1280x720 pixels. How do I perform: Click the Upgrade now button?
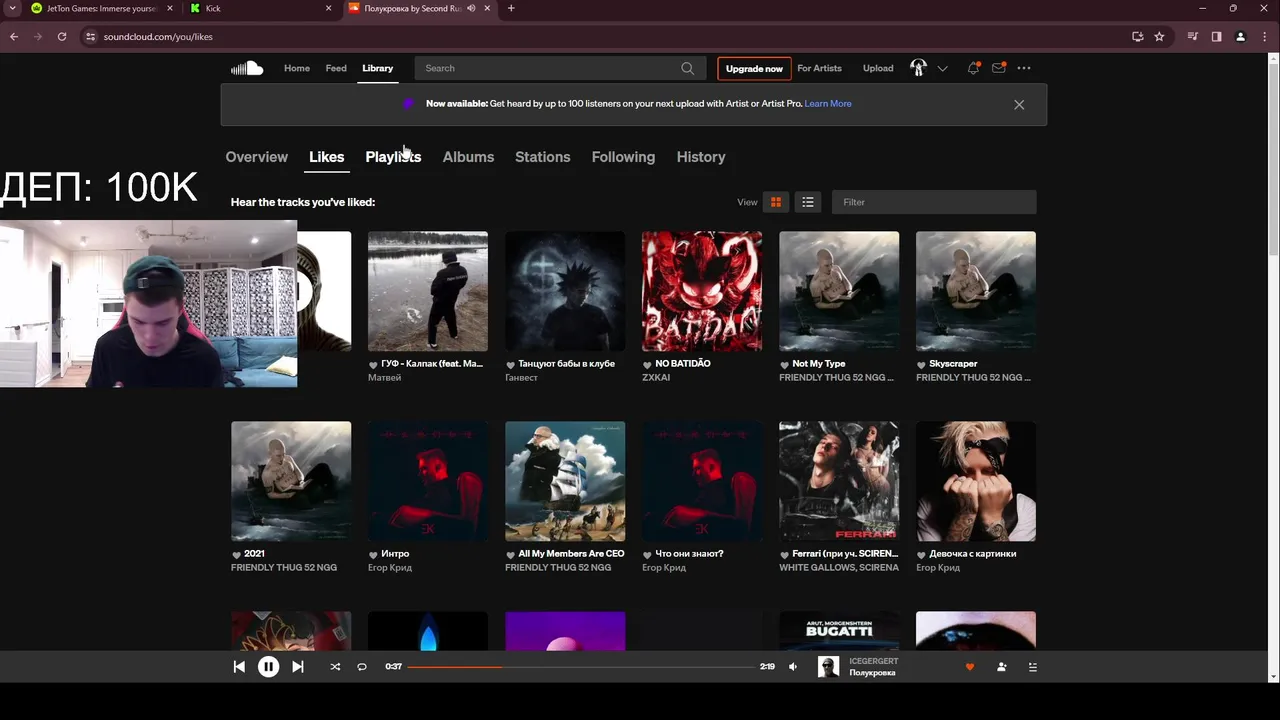754,69
